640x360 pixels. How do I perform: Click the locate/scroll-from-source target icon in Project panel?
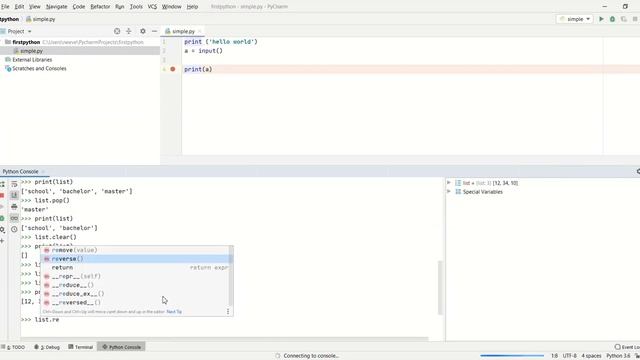[x=117, y=31]
